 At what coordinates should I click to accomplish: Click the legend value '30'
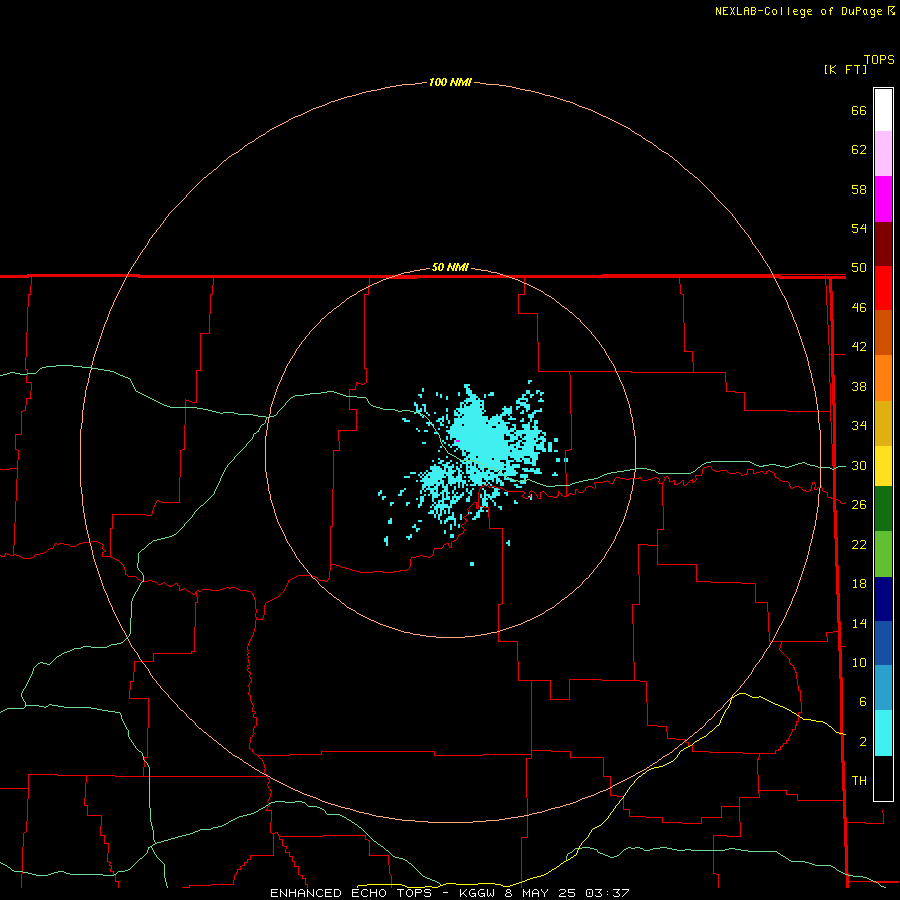859,465
